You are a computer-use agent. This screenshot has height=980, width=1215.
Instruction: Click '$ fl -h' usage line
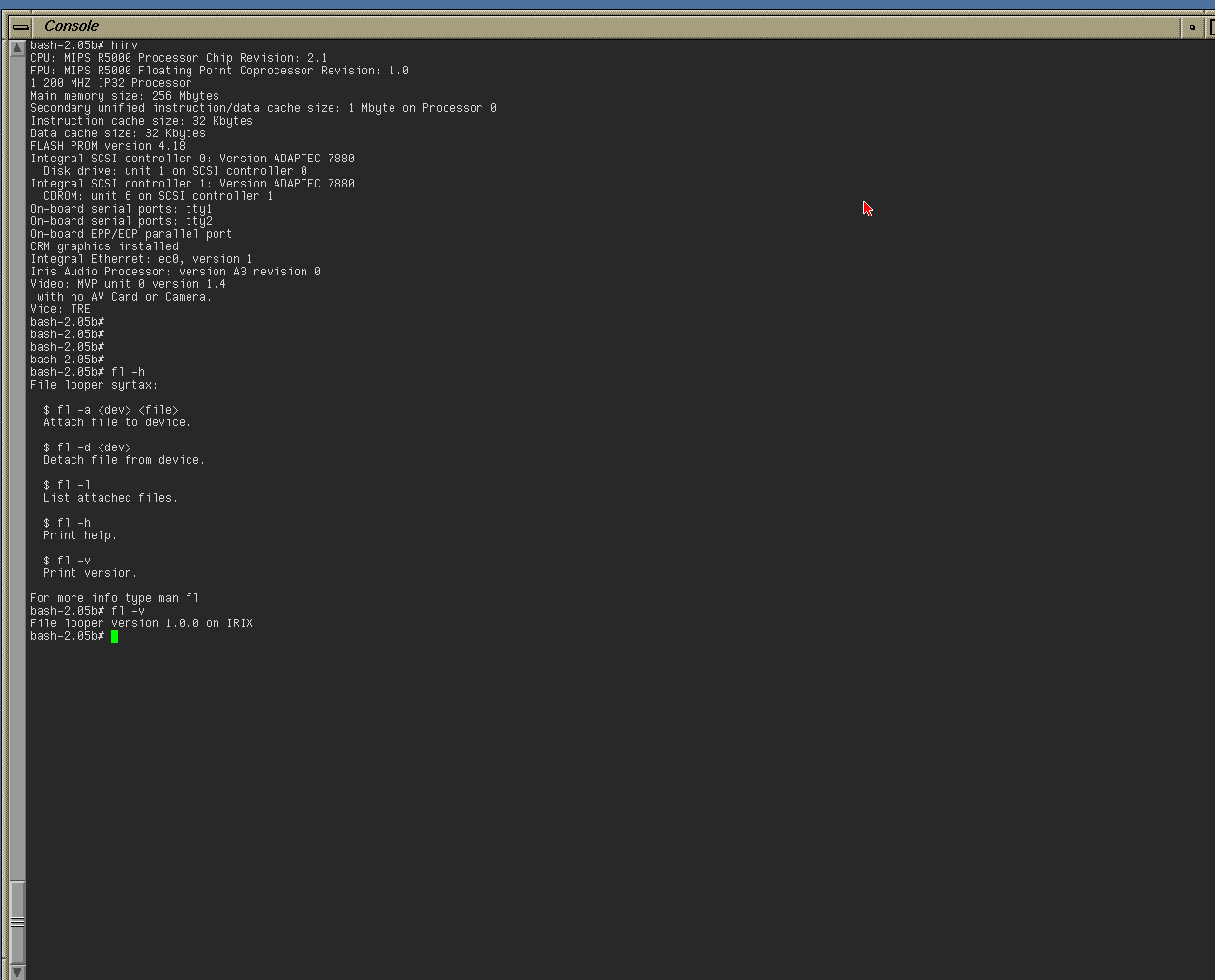tap(67, 523)
